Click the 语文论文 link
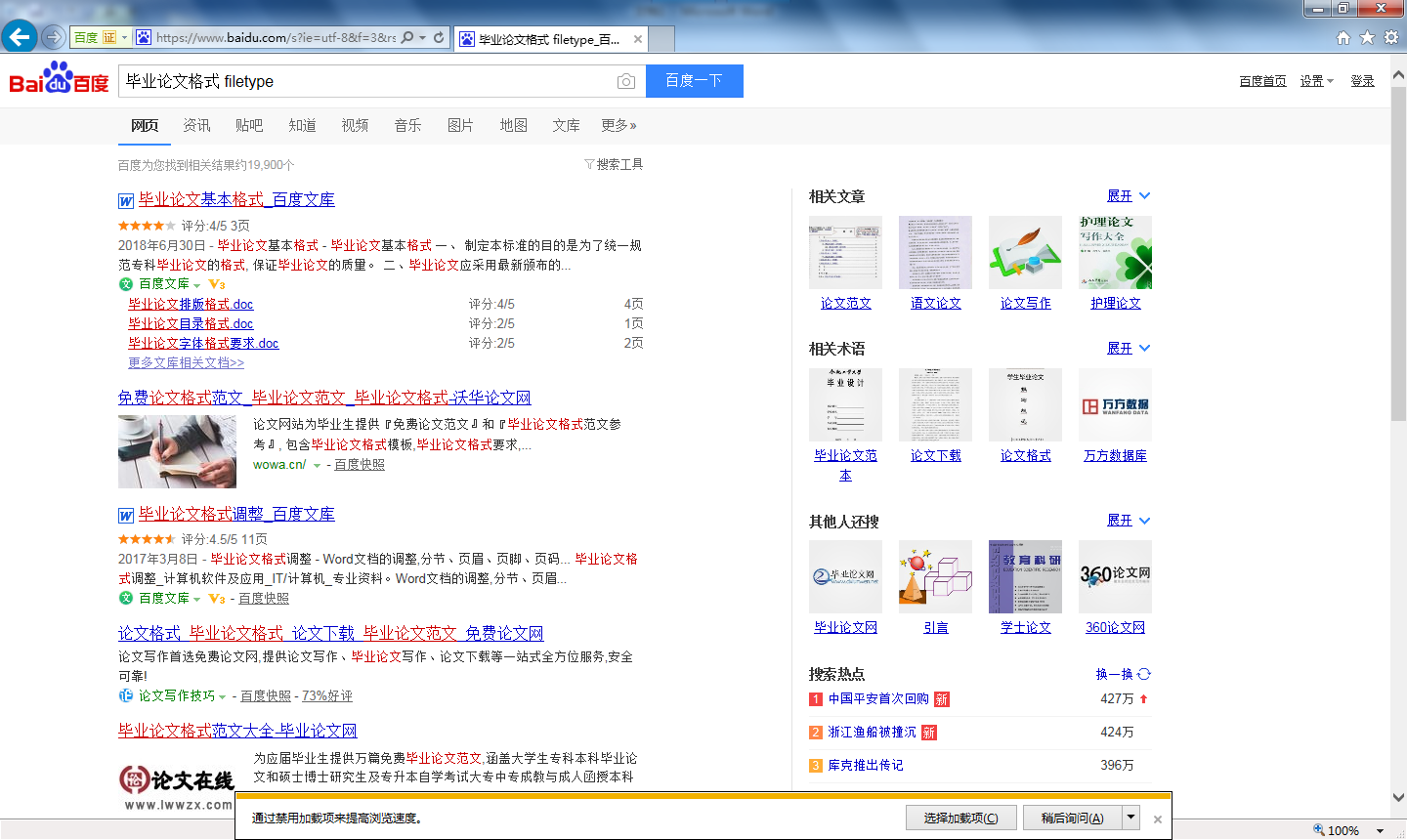This screenshot has width=1407, height=840. pos(935,304)
